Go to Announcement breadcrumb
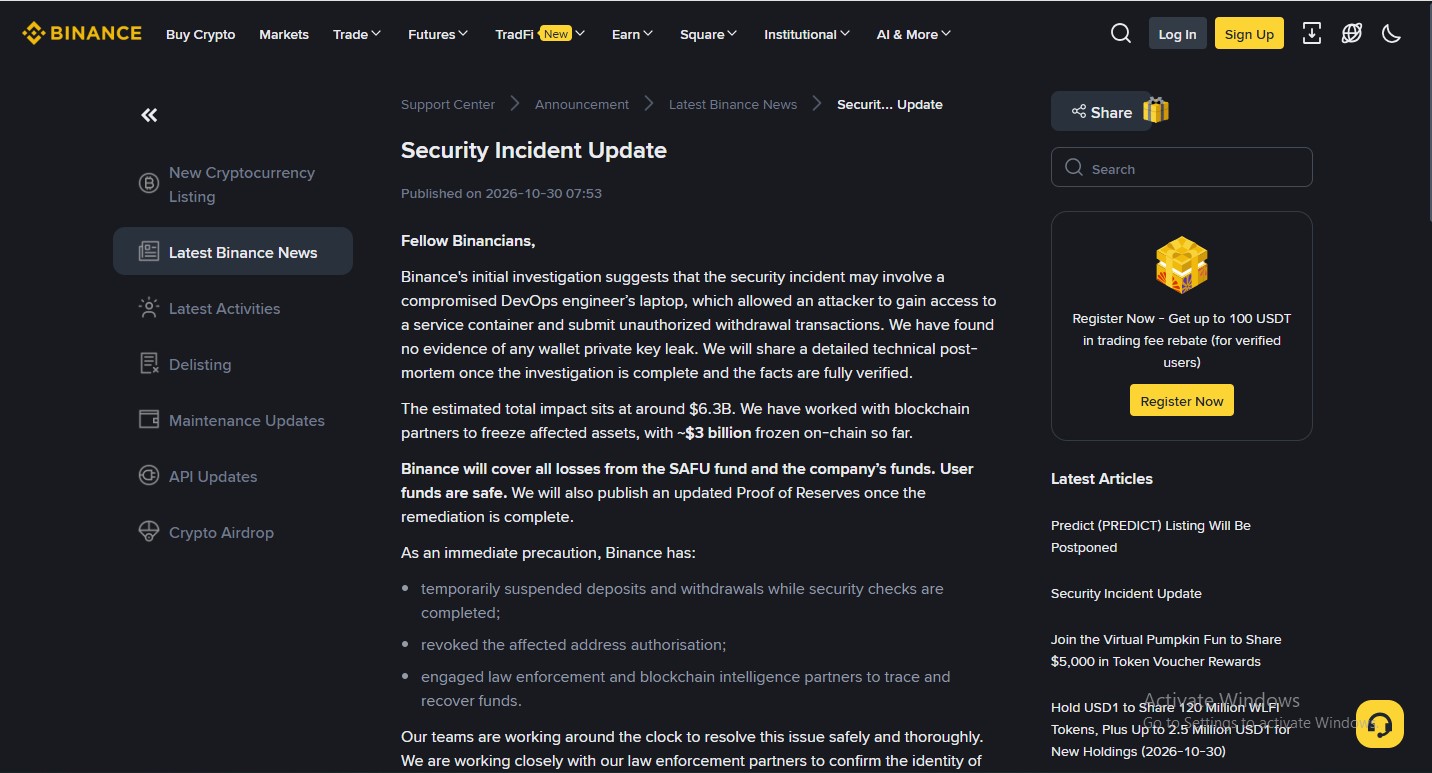The width and height of the screenshot is (1432, 773). (x=582, y=104)
